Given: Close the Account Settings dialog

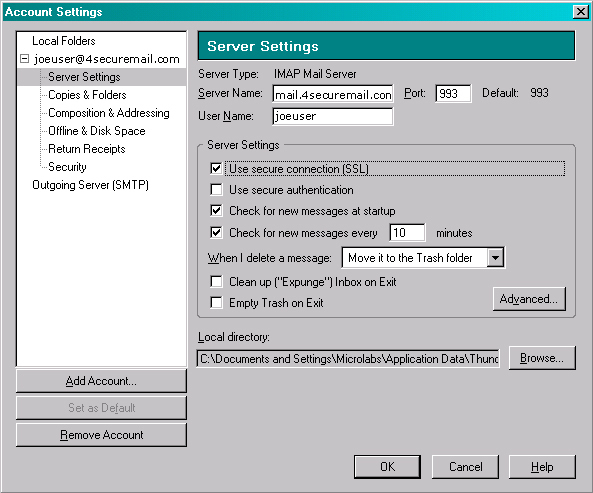Looking at the screenshot, I should pos(581,12).
